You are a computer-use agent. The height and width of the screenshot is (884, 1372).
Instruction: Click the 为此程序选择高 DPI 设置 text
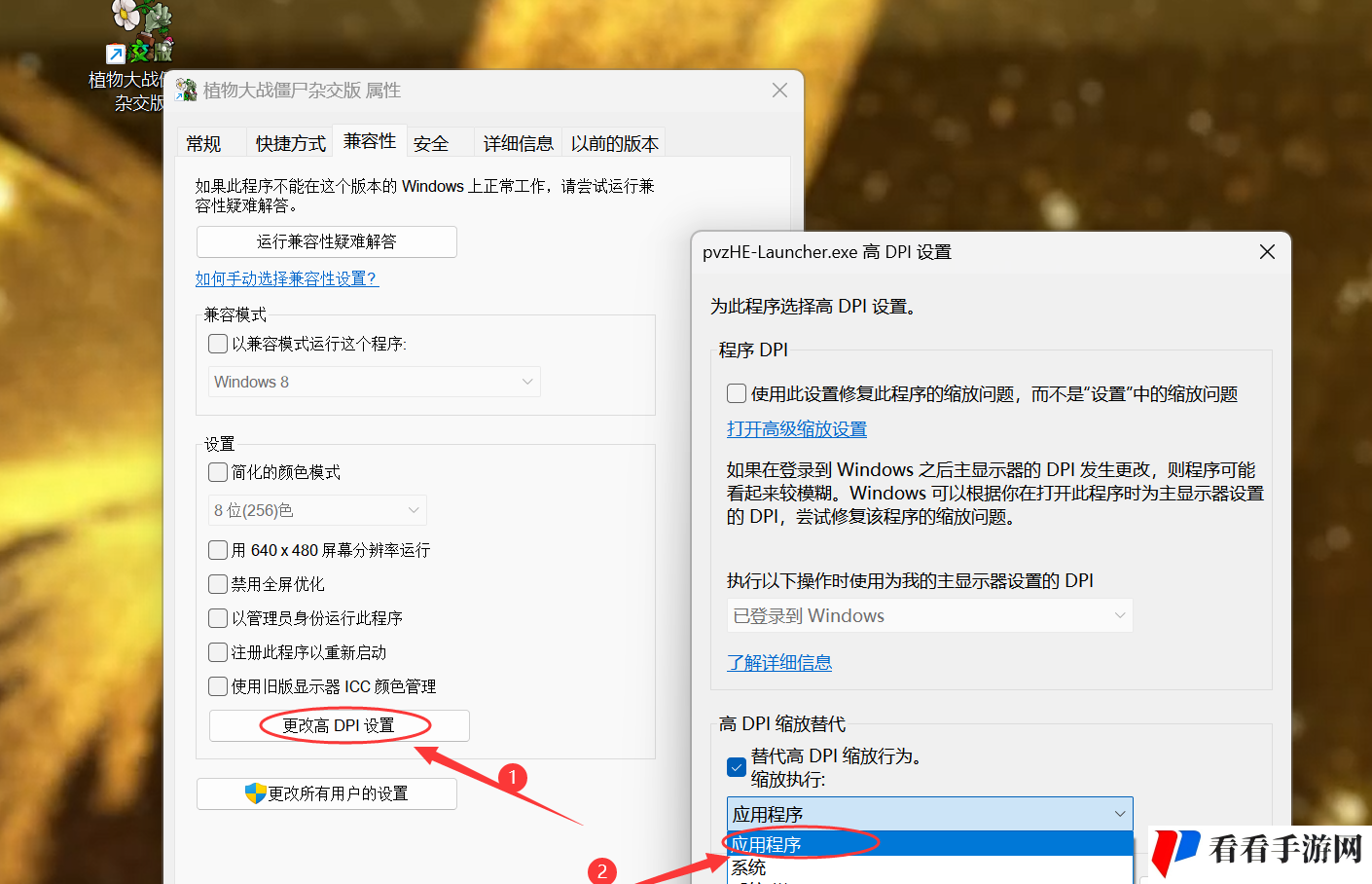813,306
